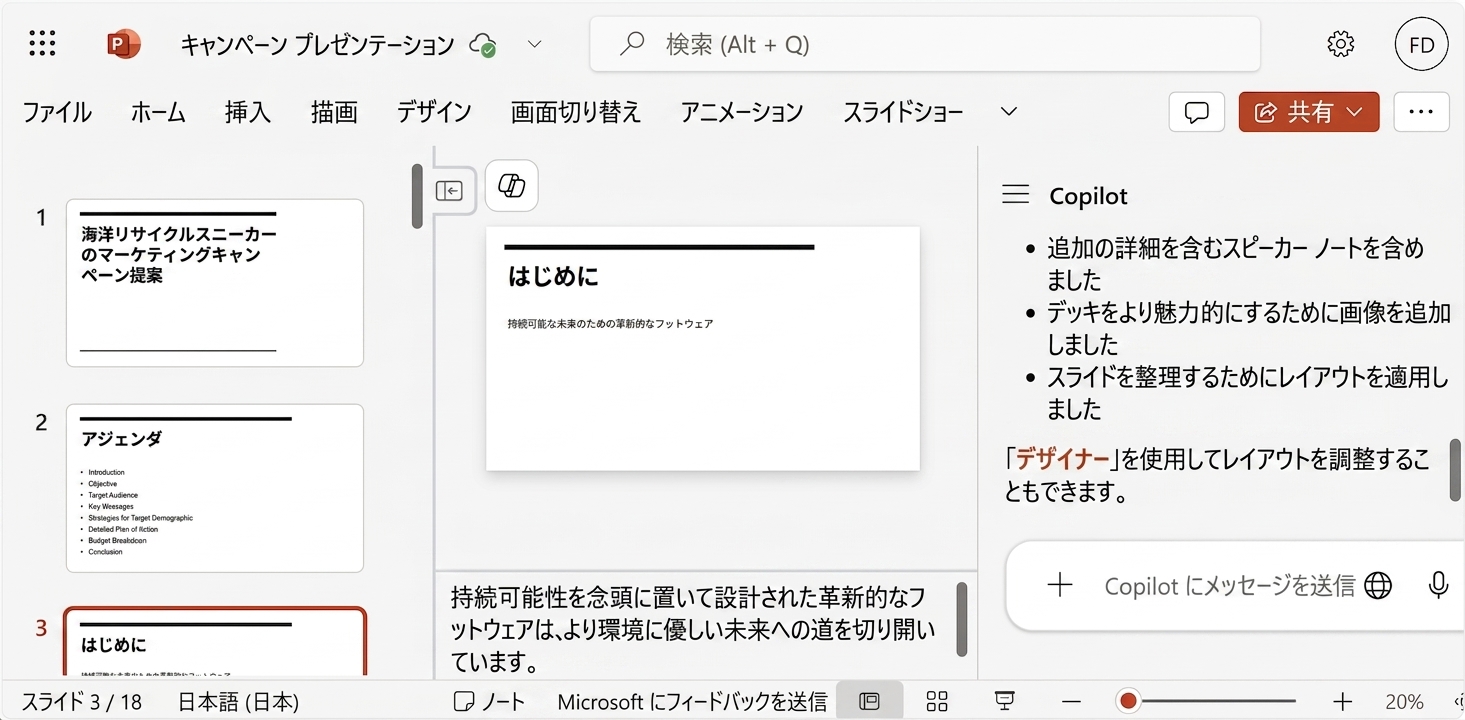Open the more options ellipsis button
The width and height of the screenshot is (1465, 720).
pyautogui.click(x=1421, y=112)
